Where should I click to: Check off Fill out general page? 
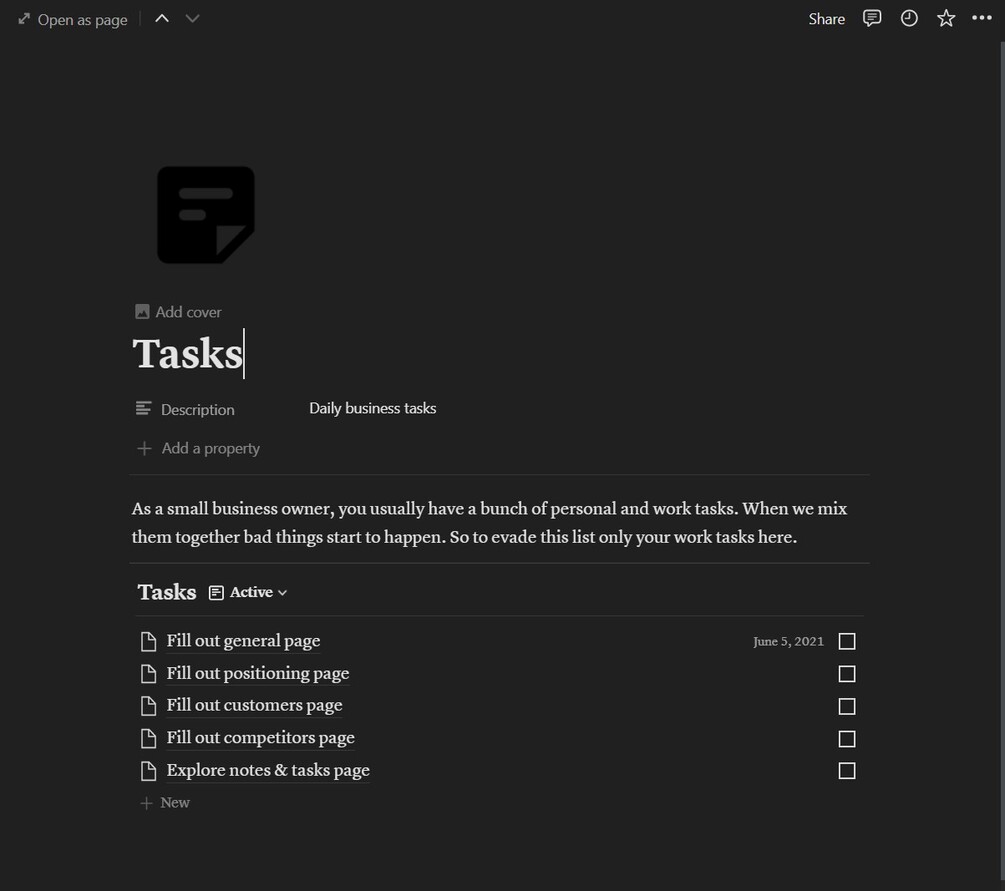(847, 642)
